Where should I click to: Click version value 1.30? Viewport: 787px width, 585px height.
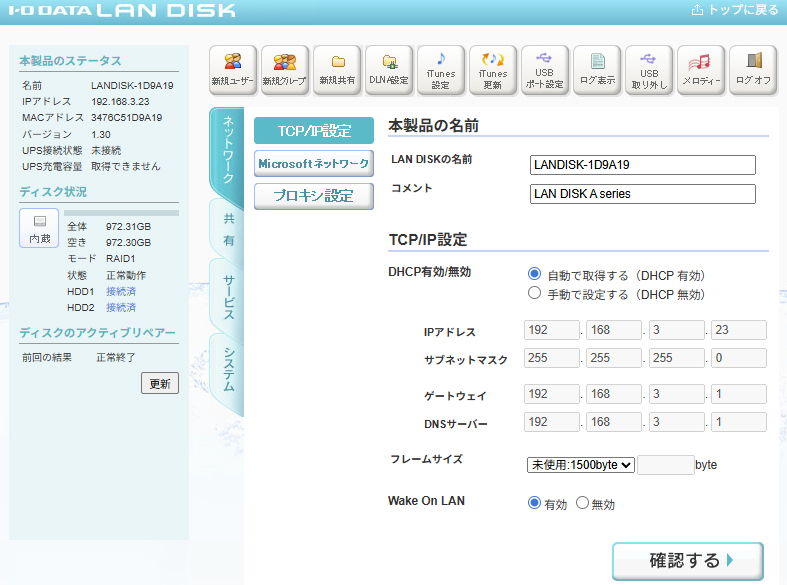101,134
